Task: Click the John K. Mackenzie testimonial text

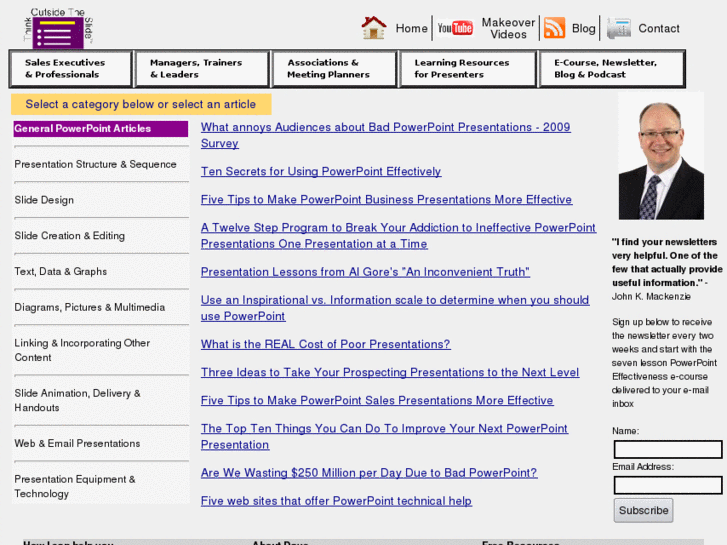Action: pyautogui.click(x=667, y=269)
